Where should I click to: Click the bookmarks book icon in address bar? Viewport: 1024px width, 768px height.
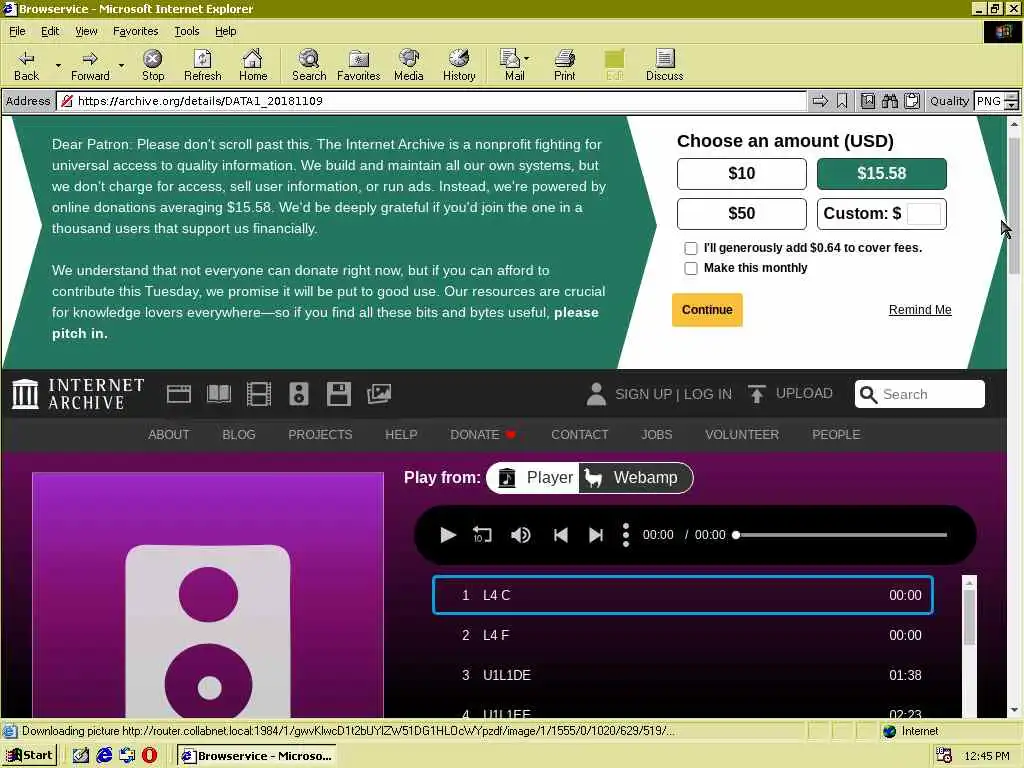pyautogui.click(x=867, y=101)
